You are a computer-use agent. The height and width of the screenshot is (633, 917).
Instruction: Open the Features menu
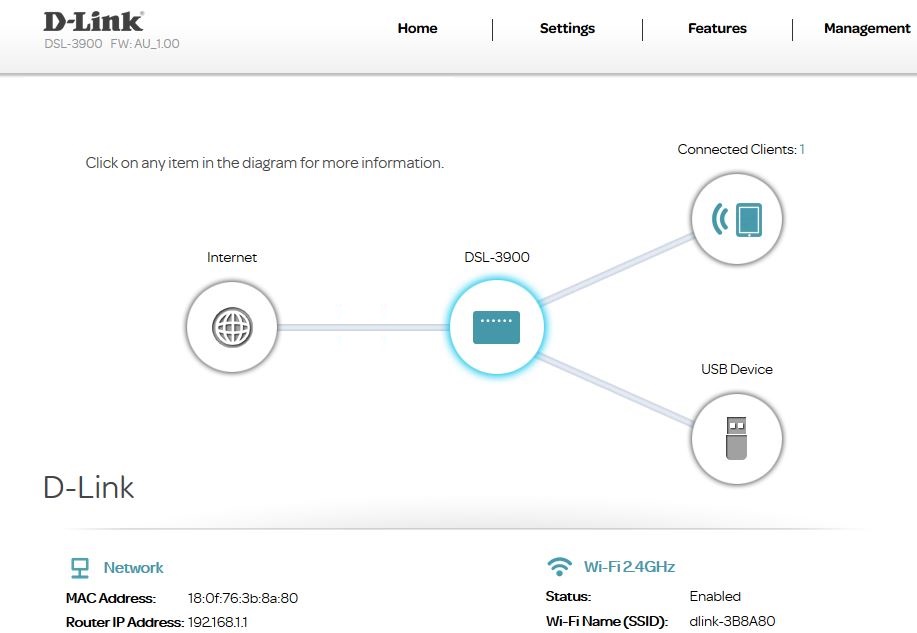(x=717, y=28)
